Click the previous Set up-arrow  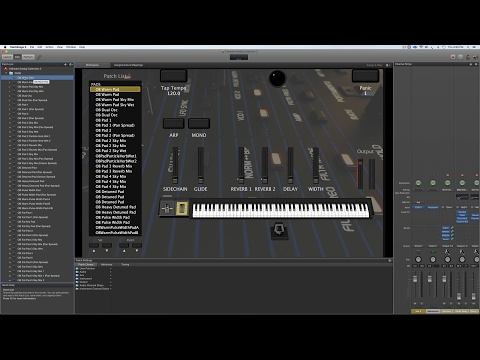click(x=94, y=250)
